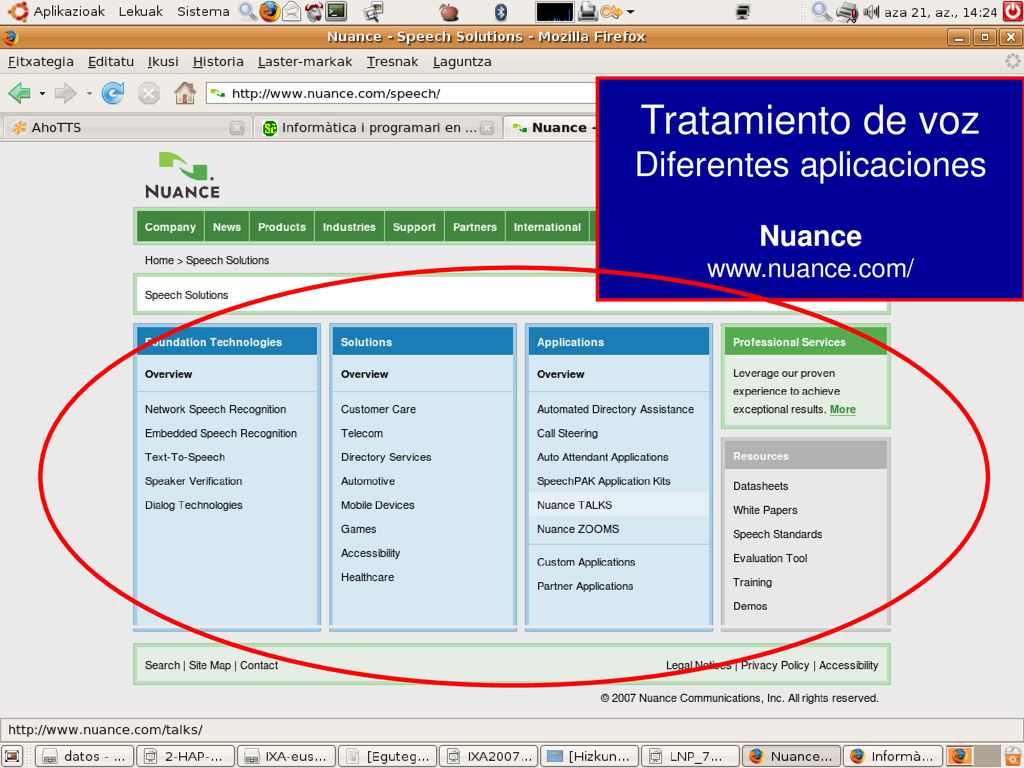Viewport: 1024px width, 768px height.
Task: Open the Company navigation item
Action: point(170,227)
